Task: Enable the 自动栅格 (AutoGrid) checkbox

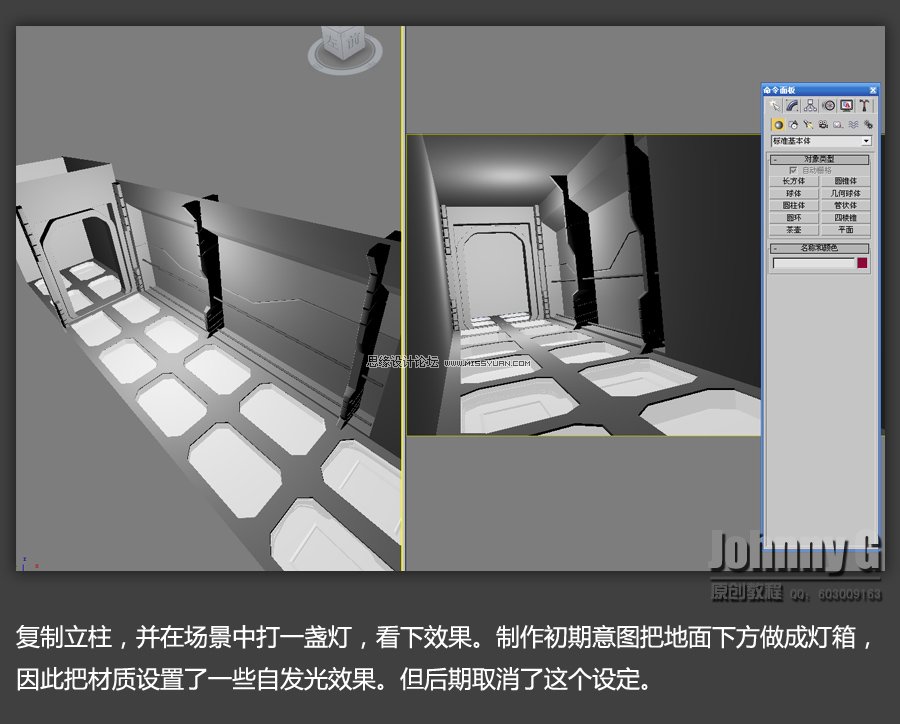Action: (792, 171)
